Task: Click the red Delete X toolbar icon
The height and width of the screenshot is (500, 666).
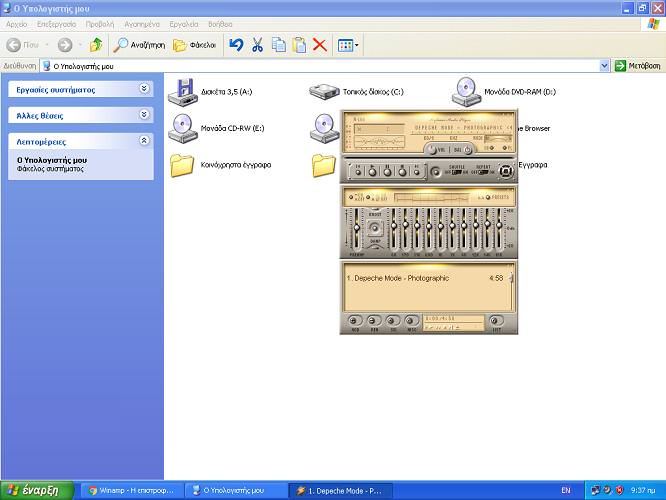Action: pos(320,45)
